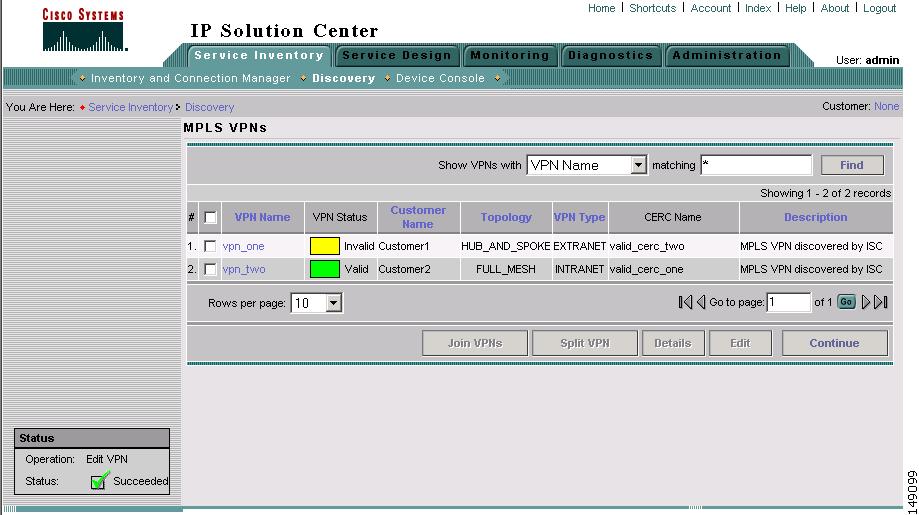919x515 pixels.
Task: Open the Diagnostics tab
Action: click(610, 56)
